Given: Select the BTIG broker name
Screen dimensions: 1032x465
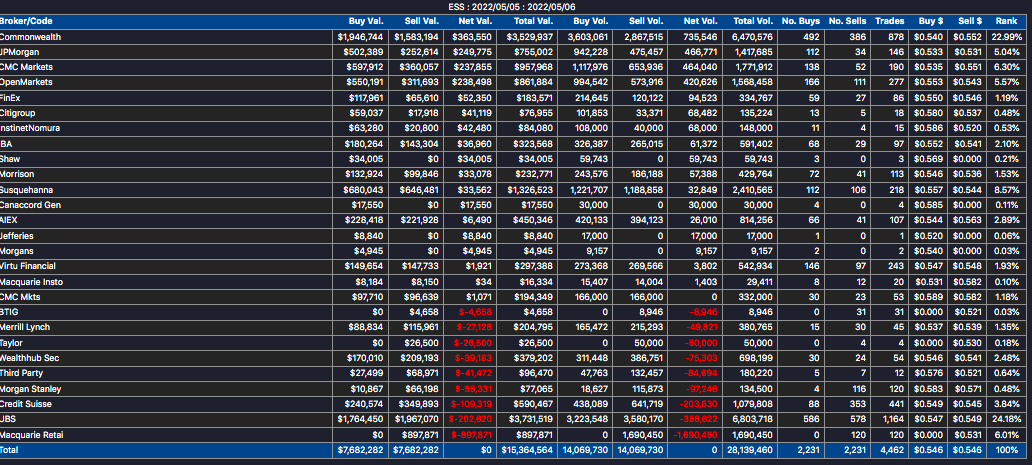Looking at the screenshot, I should point(9,312).
